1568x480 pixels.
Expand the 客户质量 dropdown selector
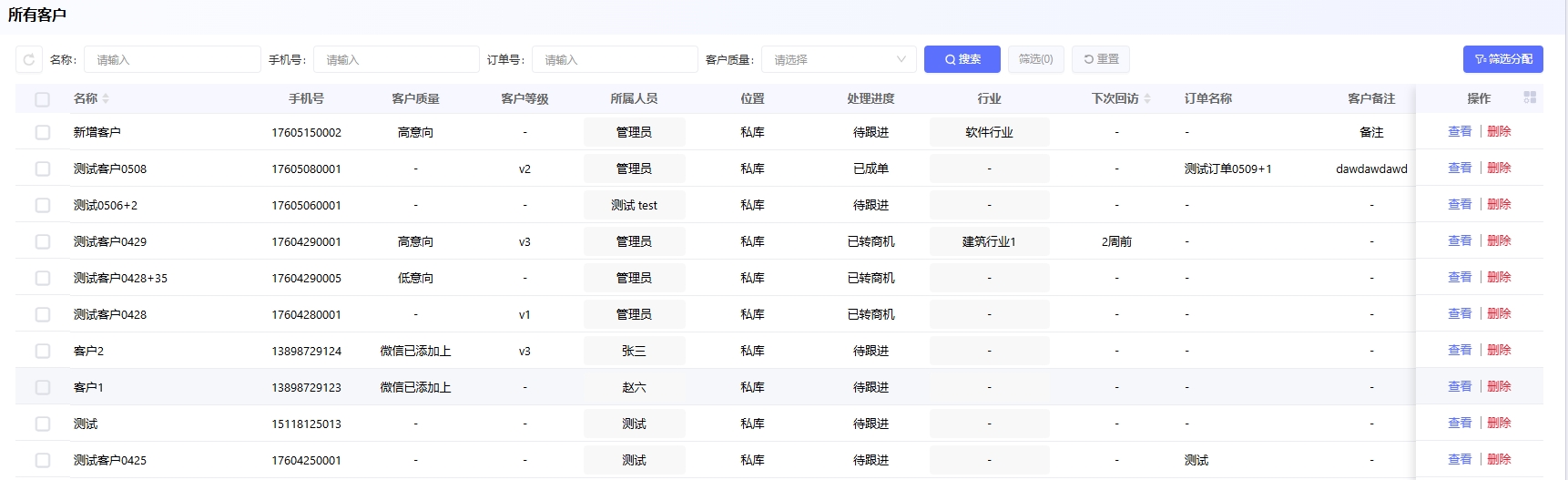pyautogui.click(x=839, y=60)
